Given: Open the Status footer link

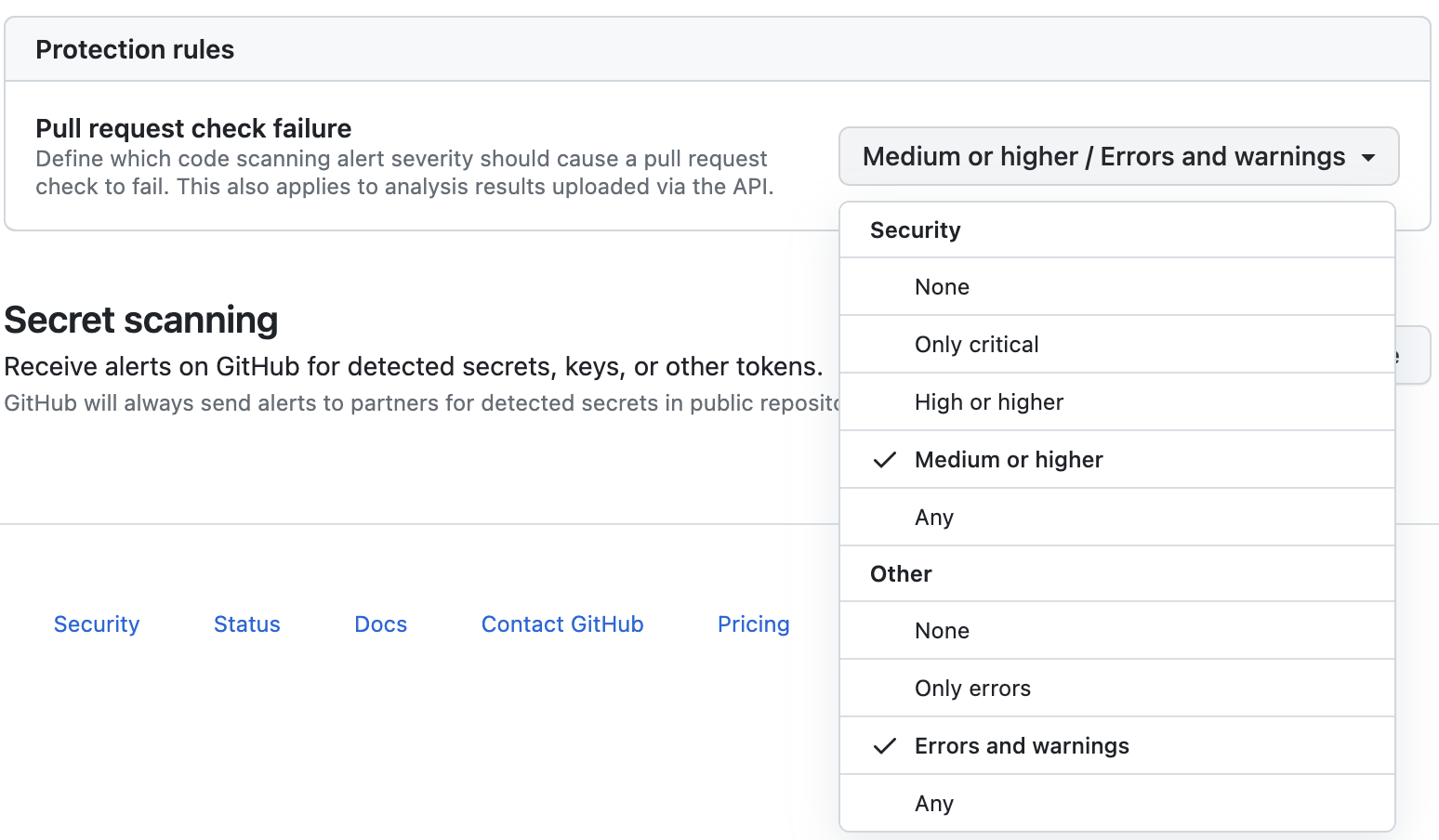Looking at the screenshot, I should pos(247,624).
